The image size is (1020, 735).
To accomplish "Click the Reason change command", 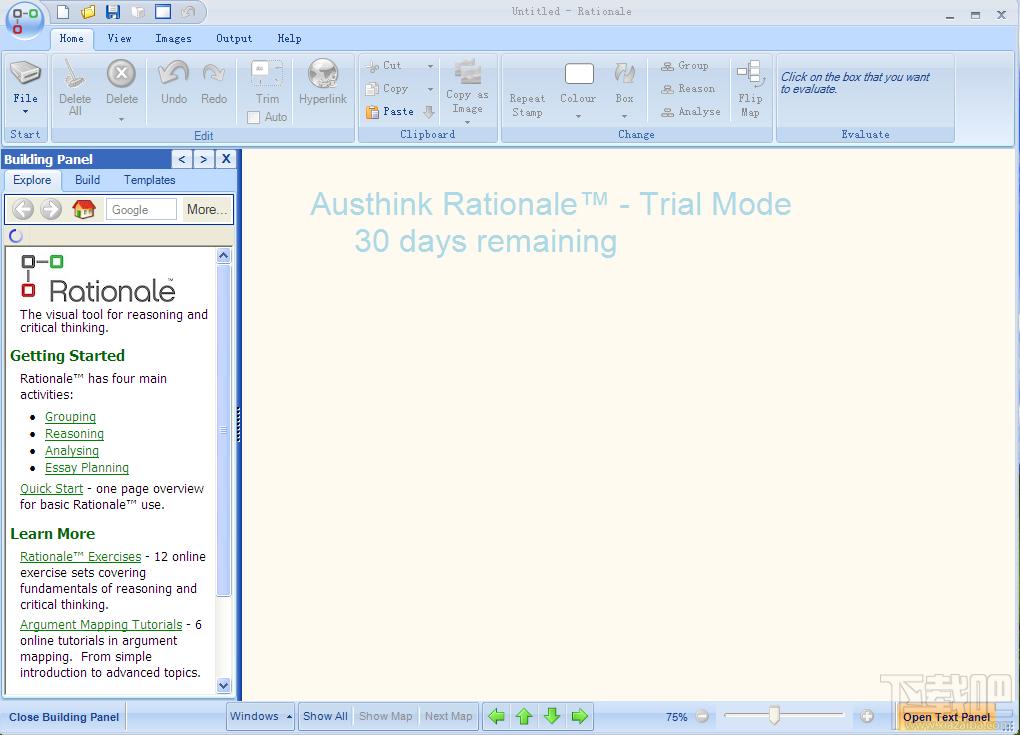I will pos(688,88).
